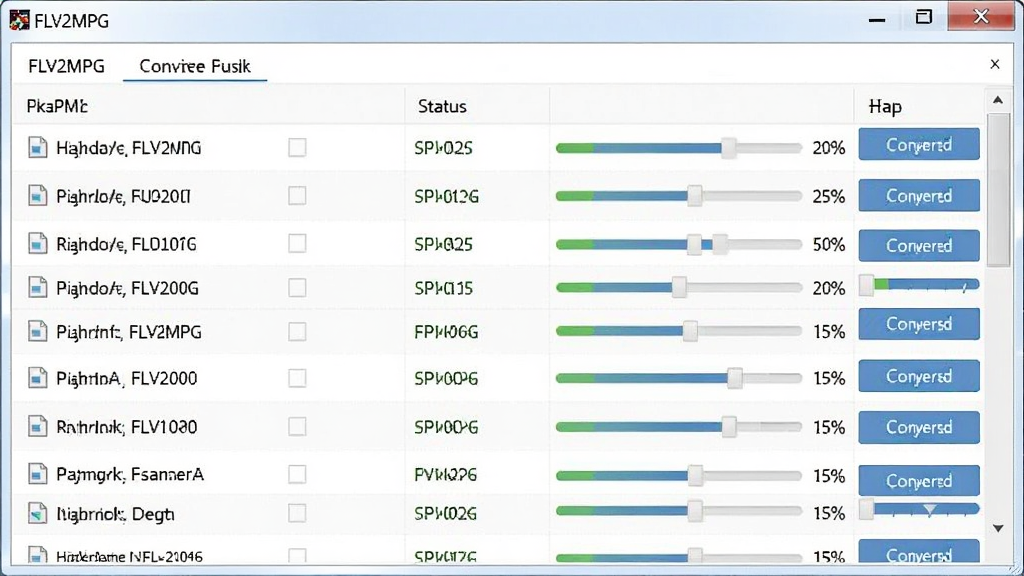Click slider handle in the 25% row
Screen dimensions: 1024x576
[x=695, y=195]
